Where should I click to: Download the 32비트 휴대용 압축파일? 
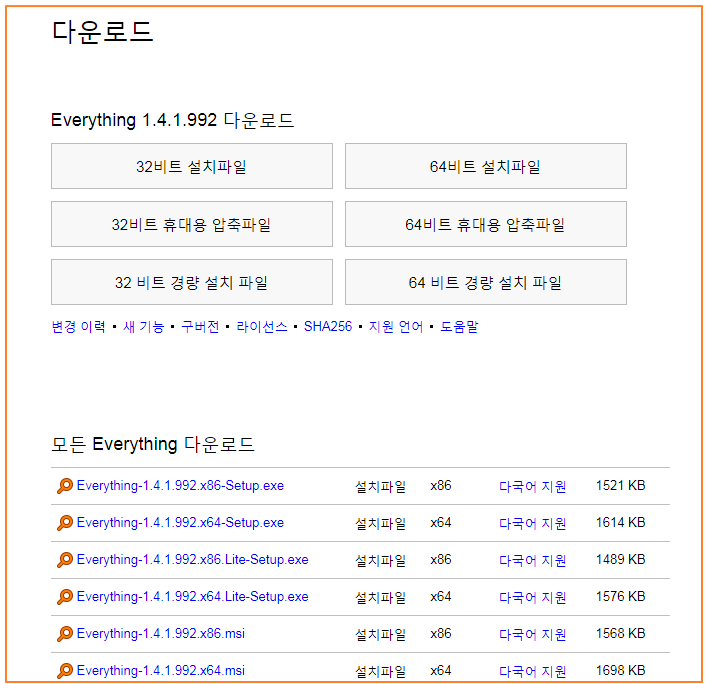click(192, 224)
